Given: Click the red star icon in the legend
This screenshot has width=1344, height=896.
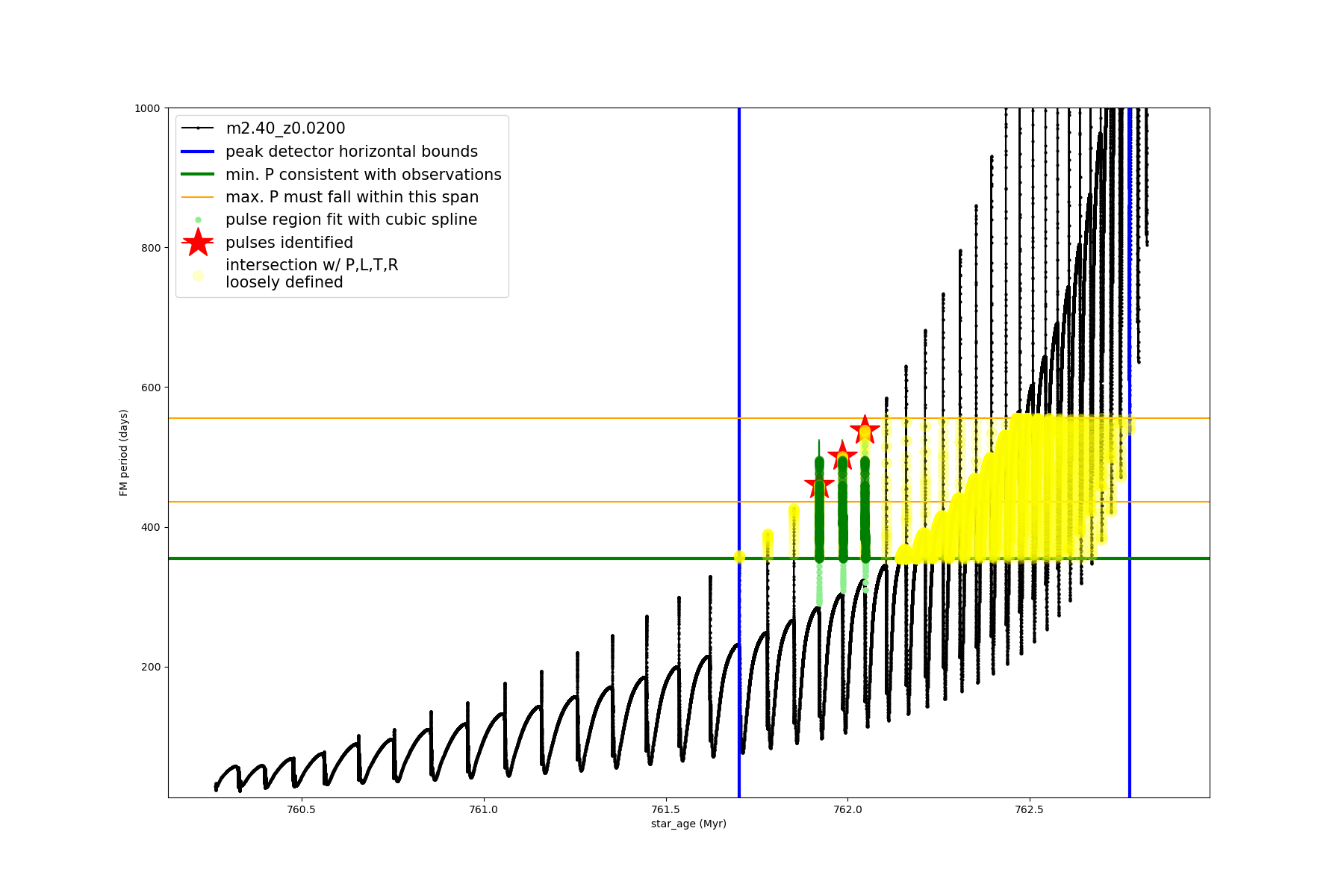Looking at the screenshot, I should pyautogui.click(x=198, y=243).
